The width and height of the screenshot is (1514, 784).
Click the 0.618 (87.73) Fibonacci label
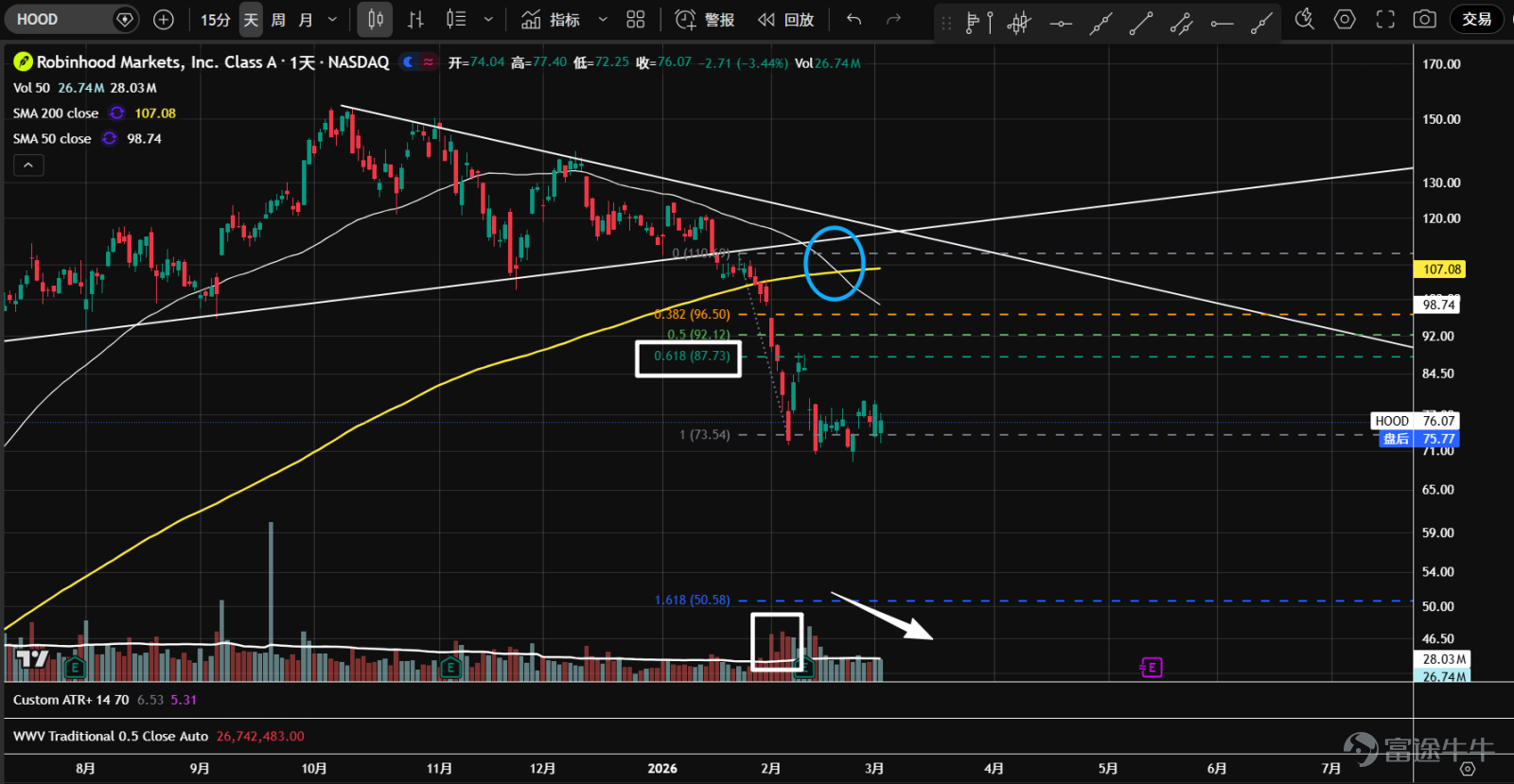click(692, 357)
